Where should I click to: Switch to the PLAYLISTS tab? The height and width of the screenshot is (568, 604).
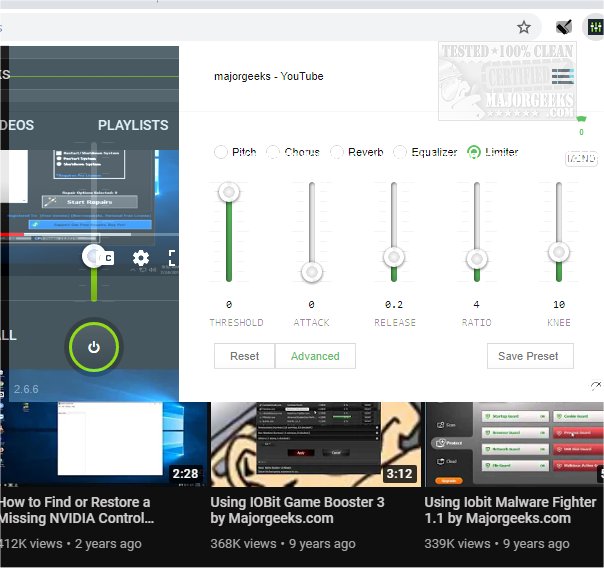[133, 125]
